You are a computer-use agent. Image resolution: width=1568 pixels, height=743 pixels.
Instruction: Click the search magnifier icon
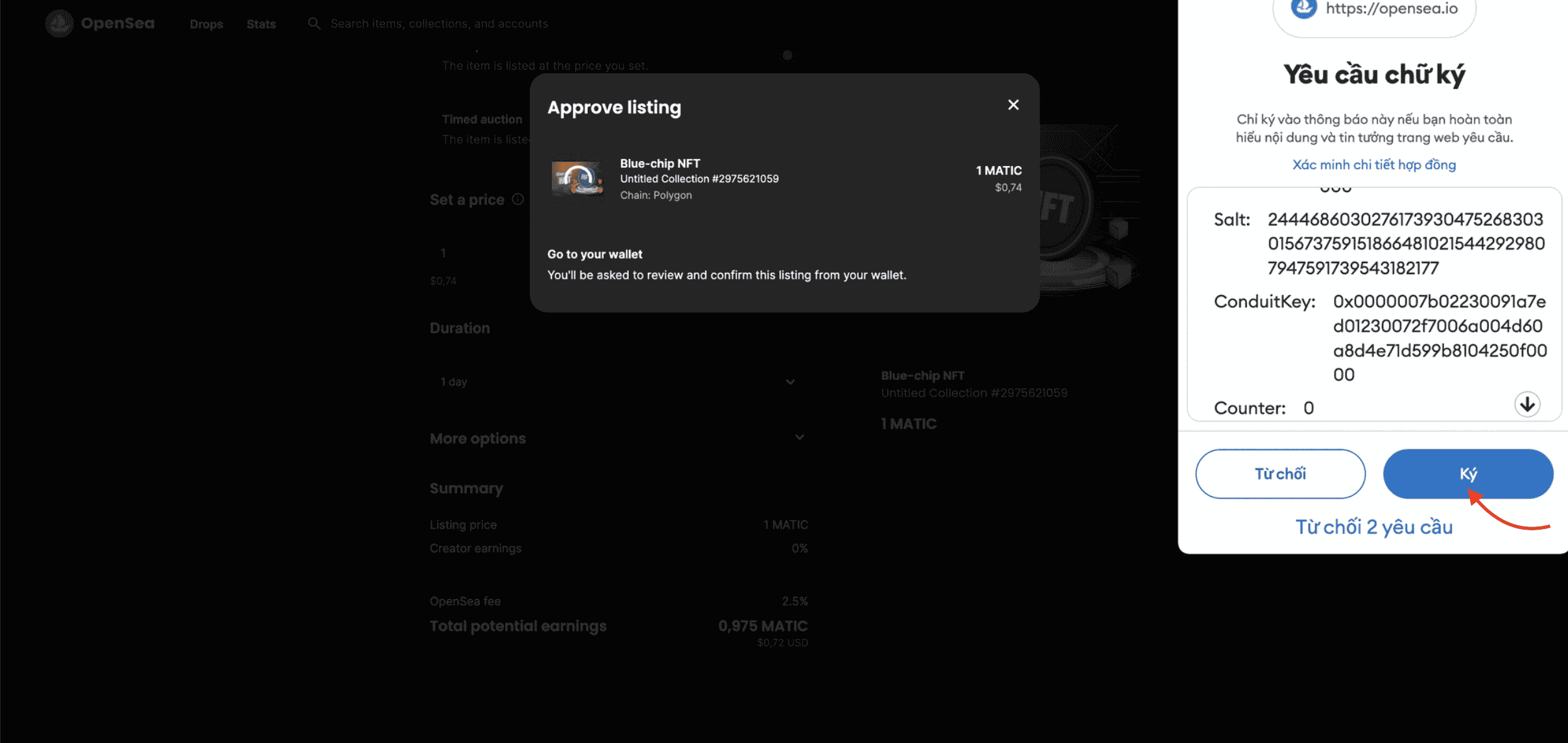(314, 23)
